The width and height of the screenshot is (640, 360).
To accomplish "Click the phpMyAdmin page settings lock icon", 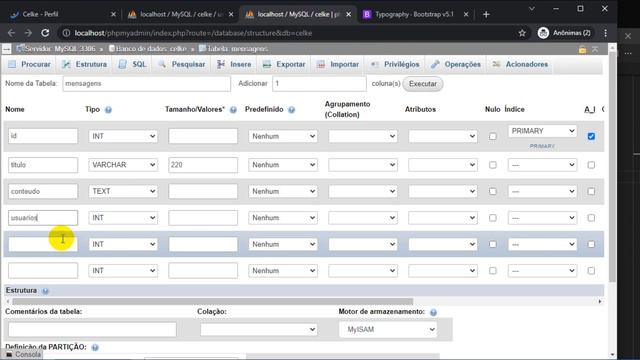I will click(582, 49).
